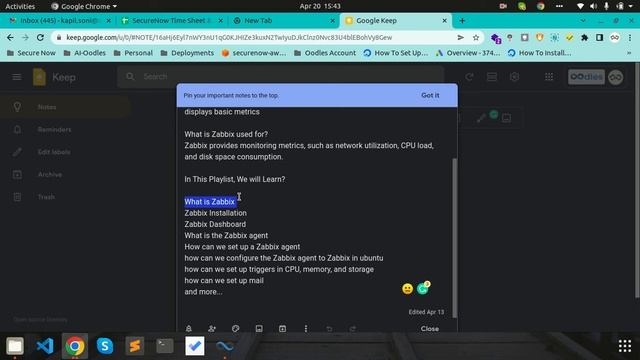Click the Keep search field
This screenshot has height=360, width=640.
tap(281, 77)
